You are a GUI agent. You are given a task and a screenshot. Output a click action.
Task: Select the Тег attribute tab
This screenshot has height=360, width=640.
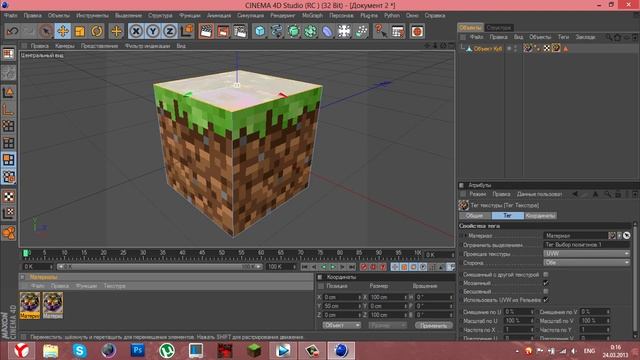(x=507, y=216)
